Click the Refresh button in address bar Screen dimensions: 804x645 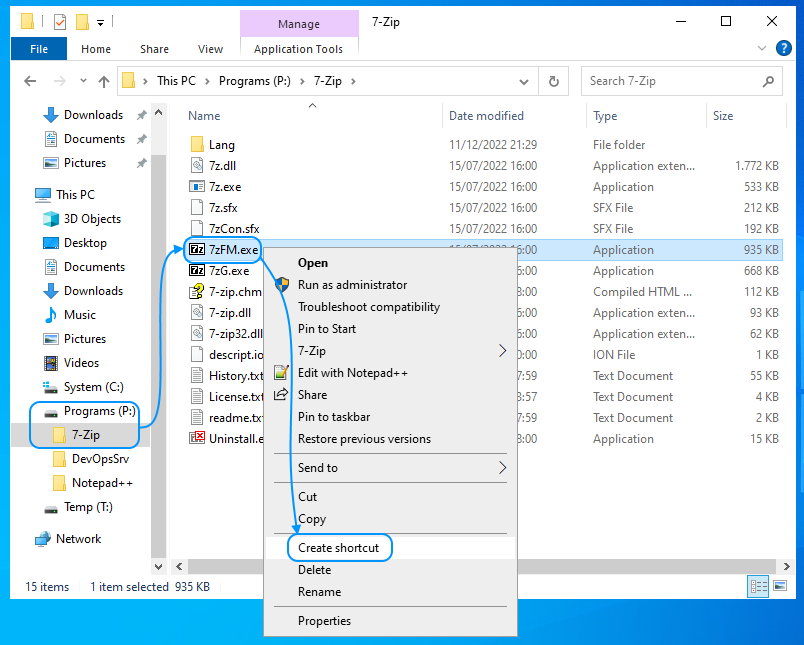554,81
